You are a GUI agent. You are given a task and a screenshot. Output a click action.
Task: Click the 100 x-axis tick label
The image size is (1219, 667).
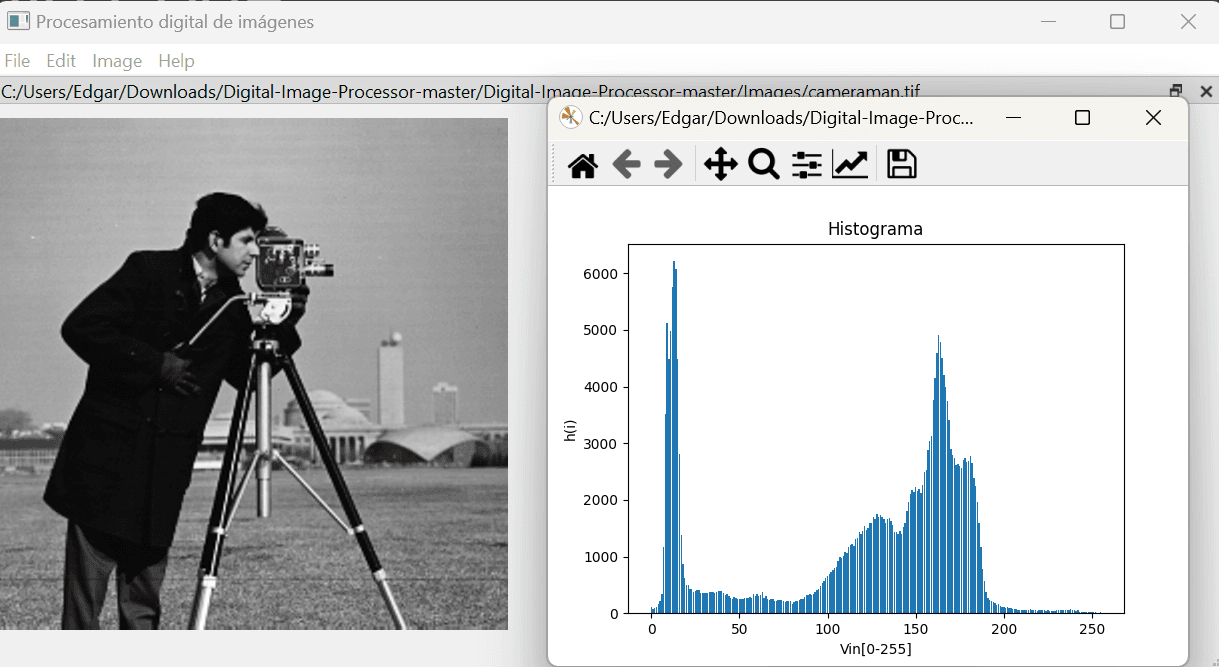(827, 629)
